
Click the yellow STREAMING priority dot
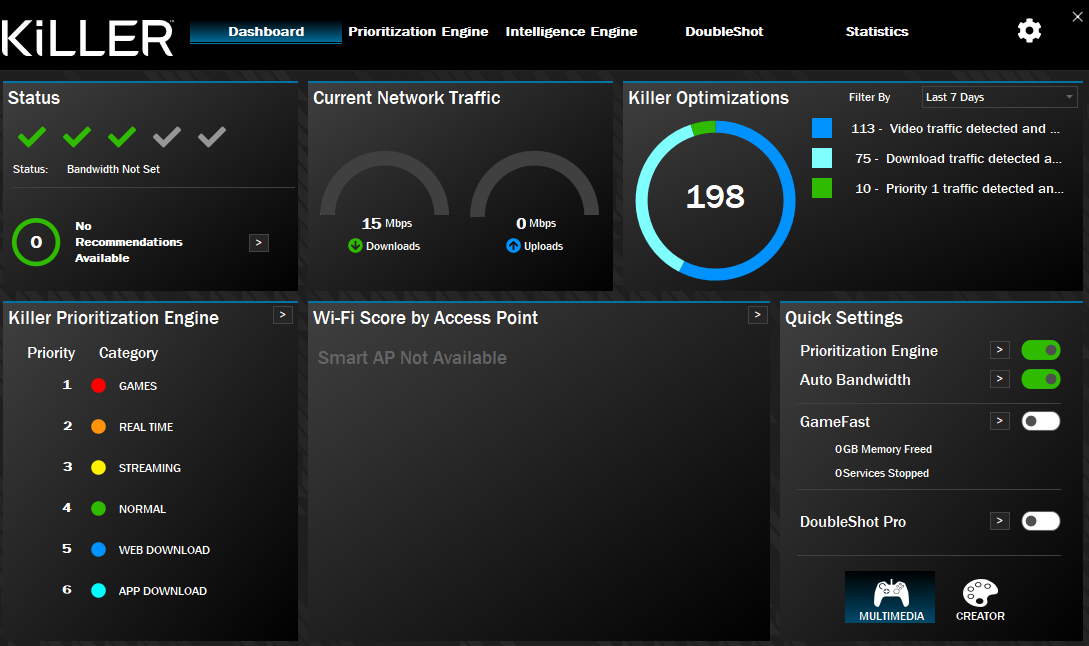[99, 467]
